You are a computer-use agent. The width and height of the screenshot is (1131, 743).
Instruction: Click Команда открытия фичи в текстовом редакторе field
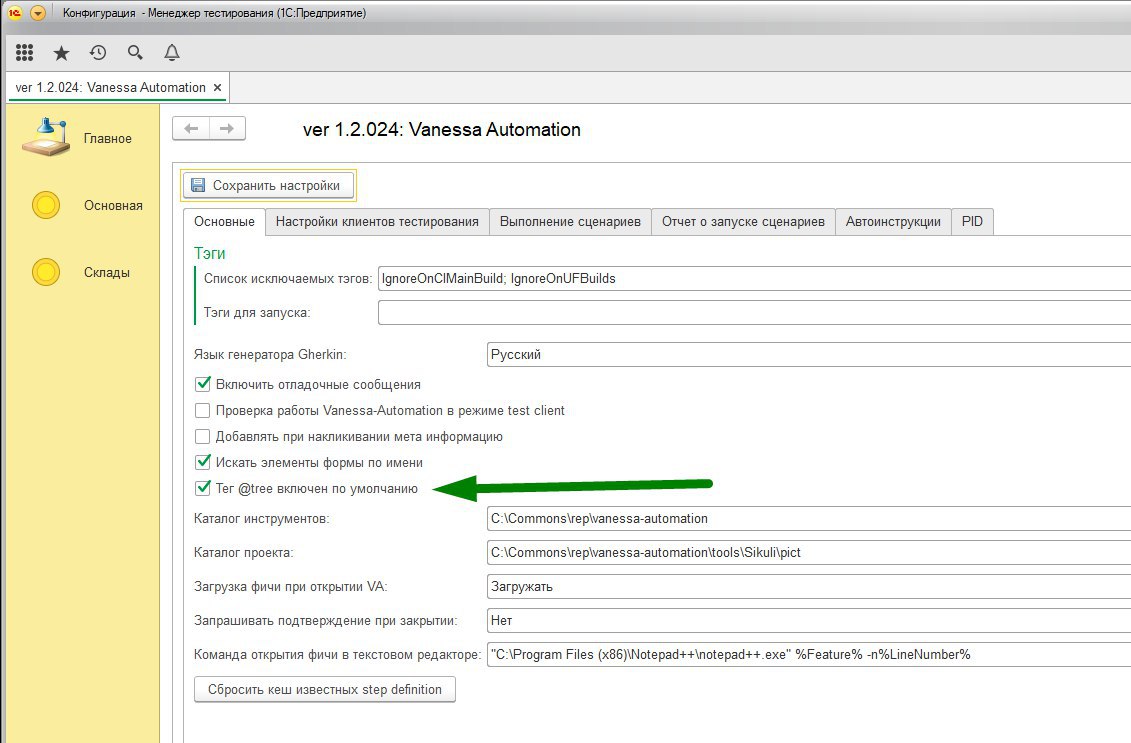click(809, 654)
